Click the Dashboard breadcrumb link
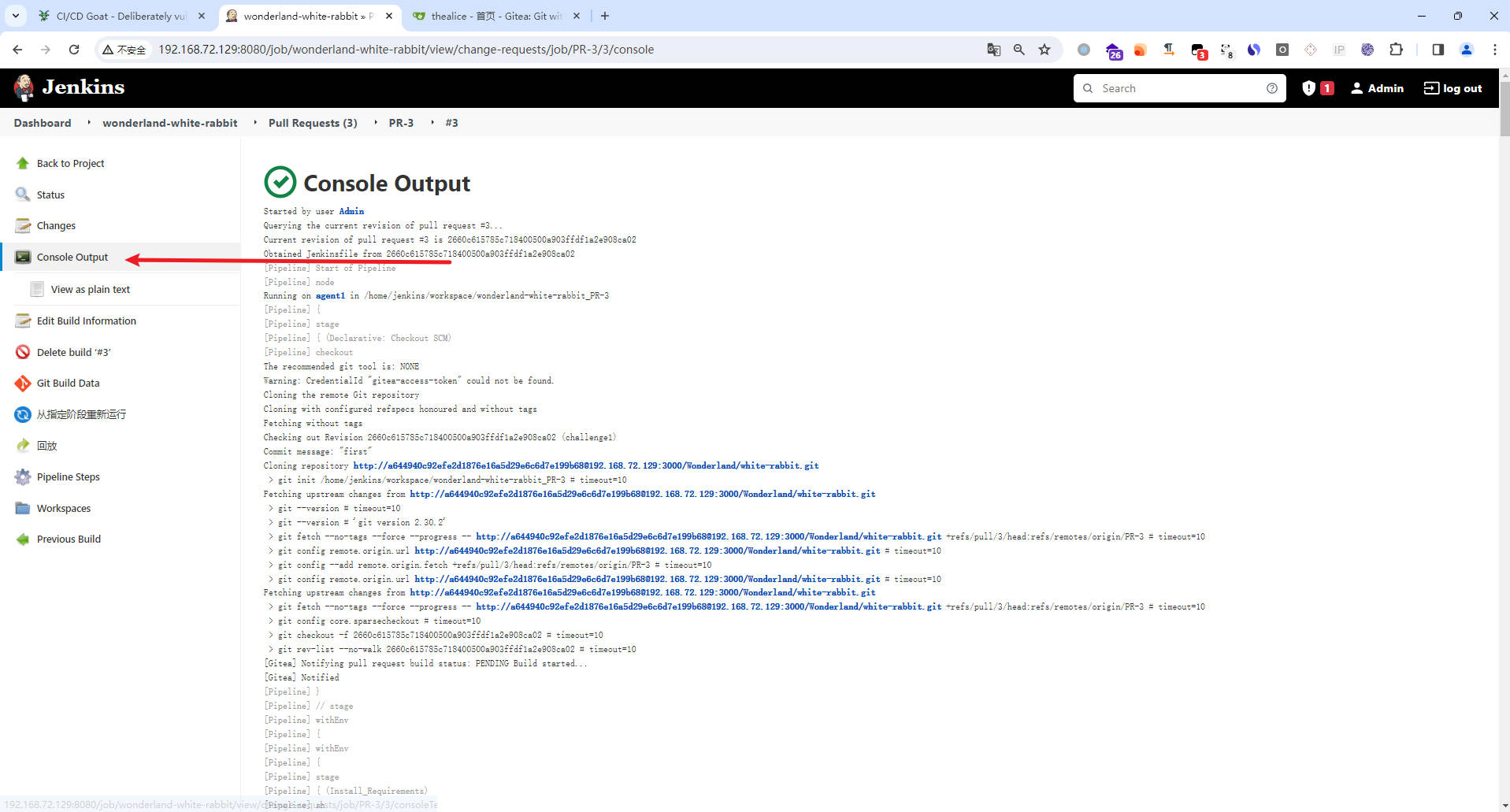The height and width of the screenshot is (812, 1510). pos(43,123)
